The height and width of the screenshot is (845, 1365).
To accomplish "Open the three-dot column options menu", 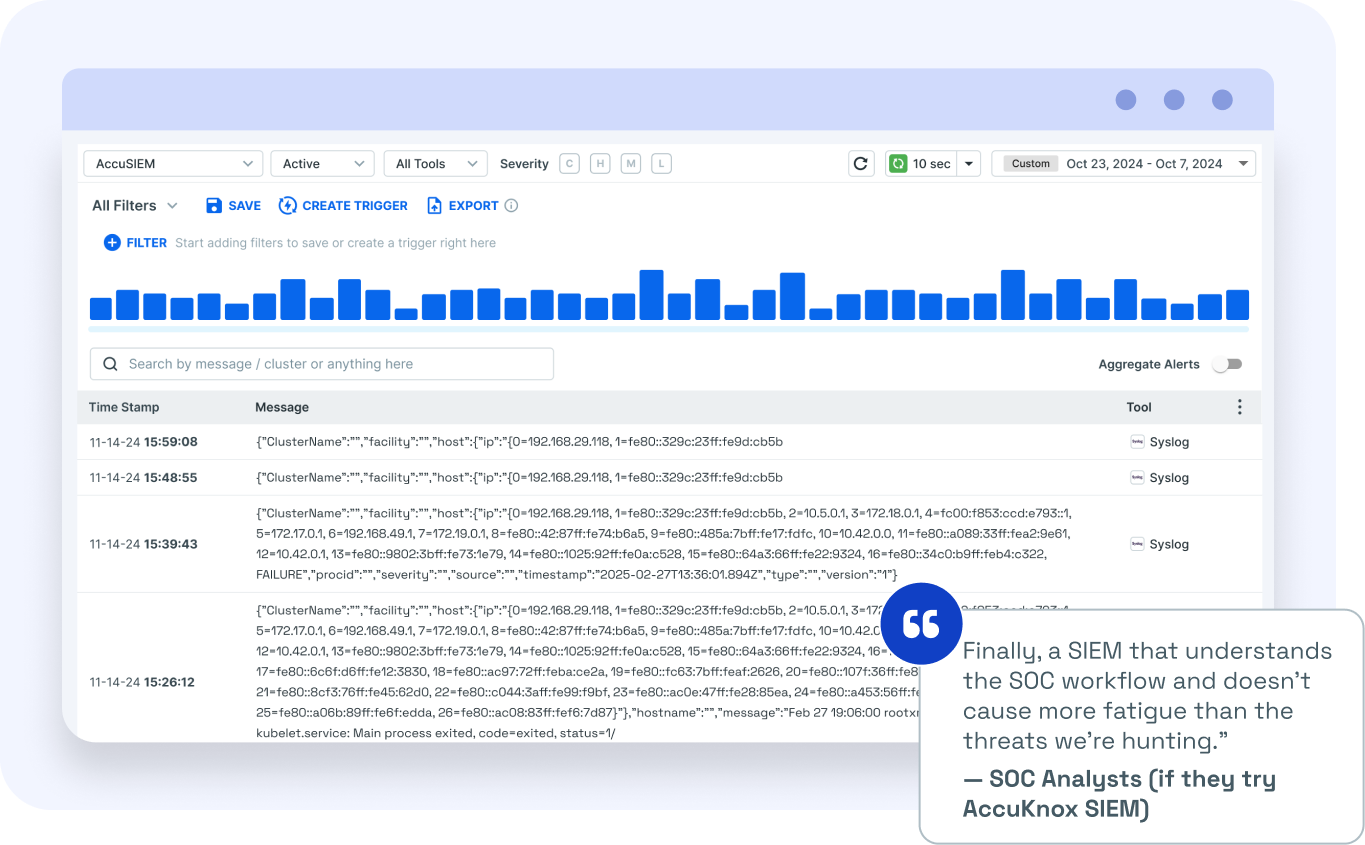I will (x=1240, y=407).
